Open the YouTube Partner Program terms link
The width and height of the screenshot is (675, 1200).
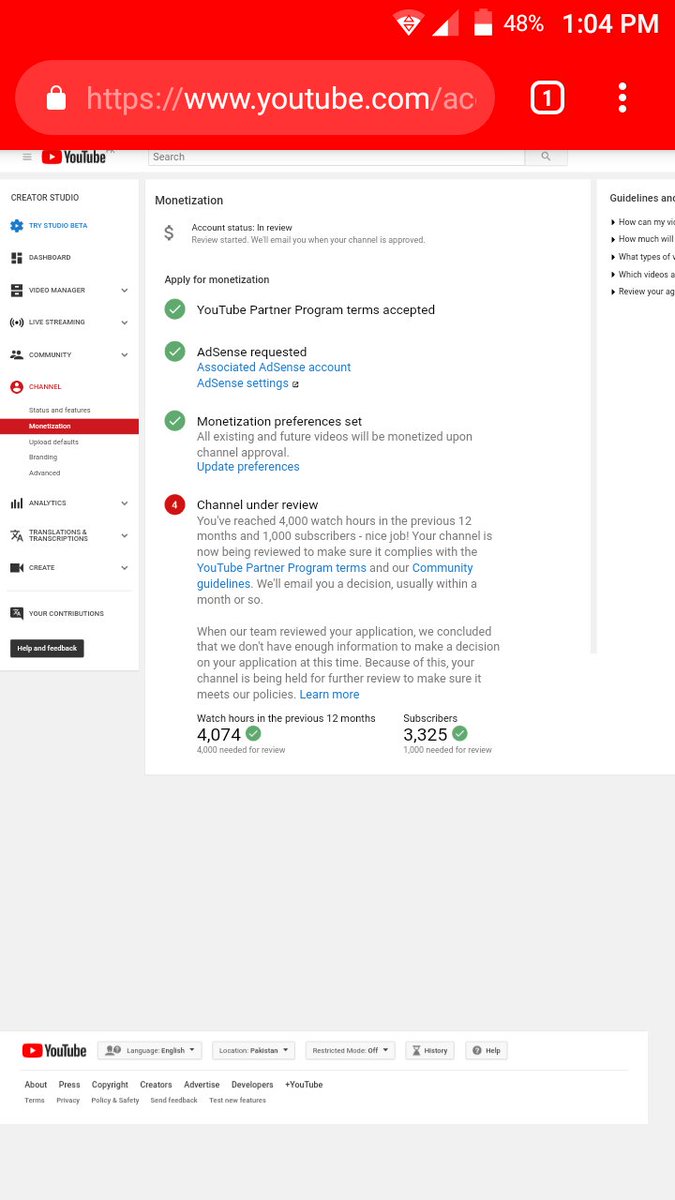[x=282, y=568]
